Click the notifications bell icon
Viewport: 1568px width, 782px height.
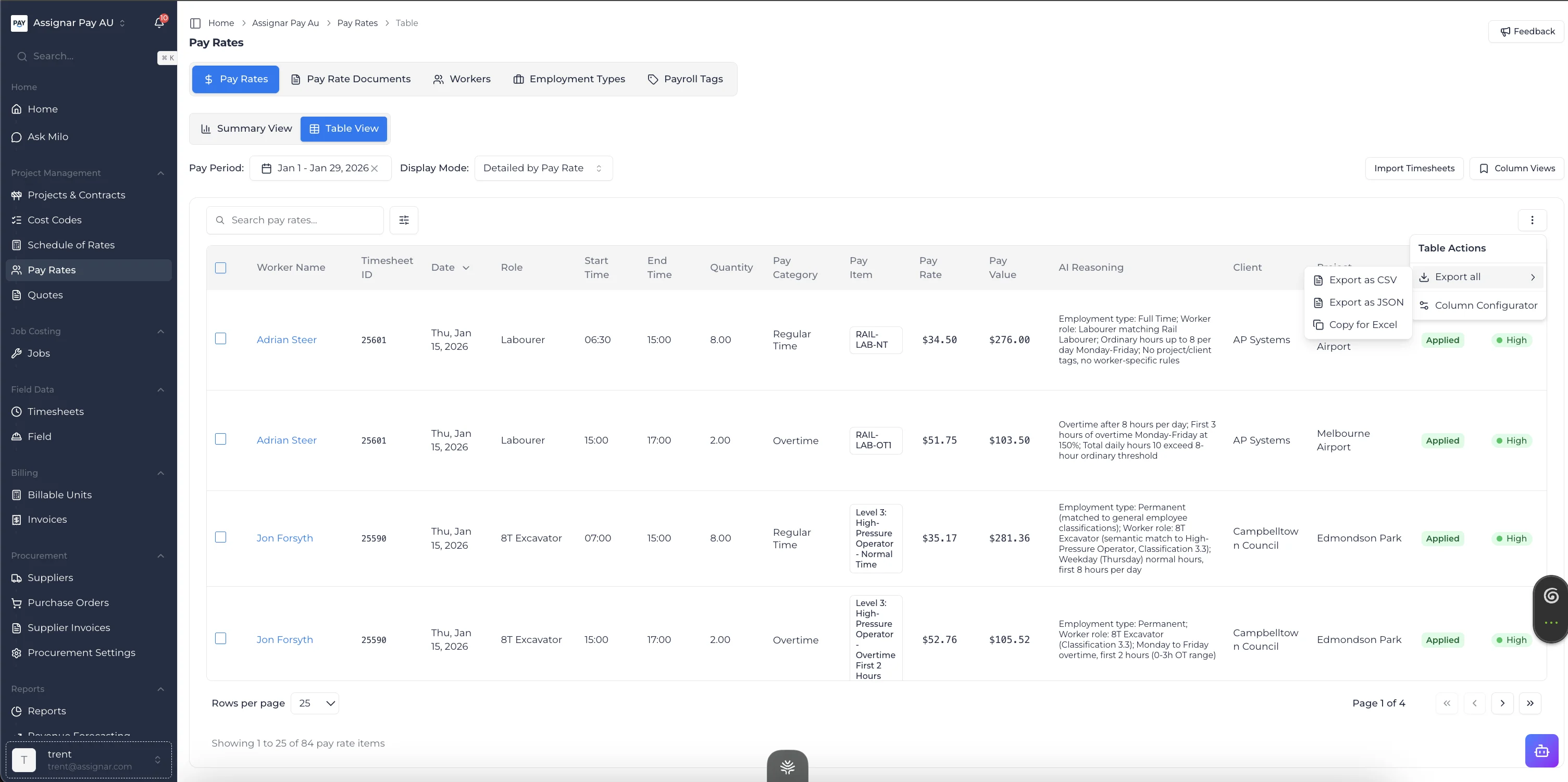click(x=159, y=22)
